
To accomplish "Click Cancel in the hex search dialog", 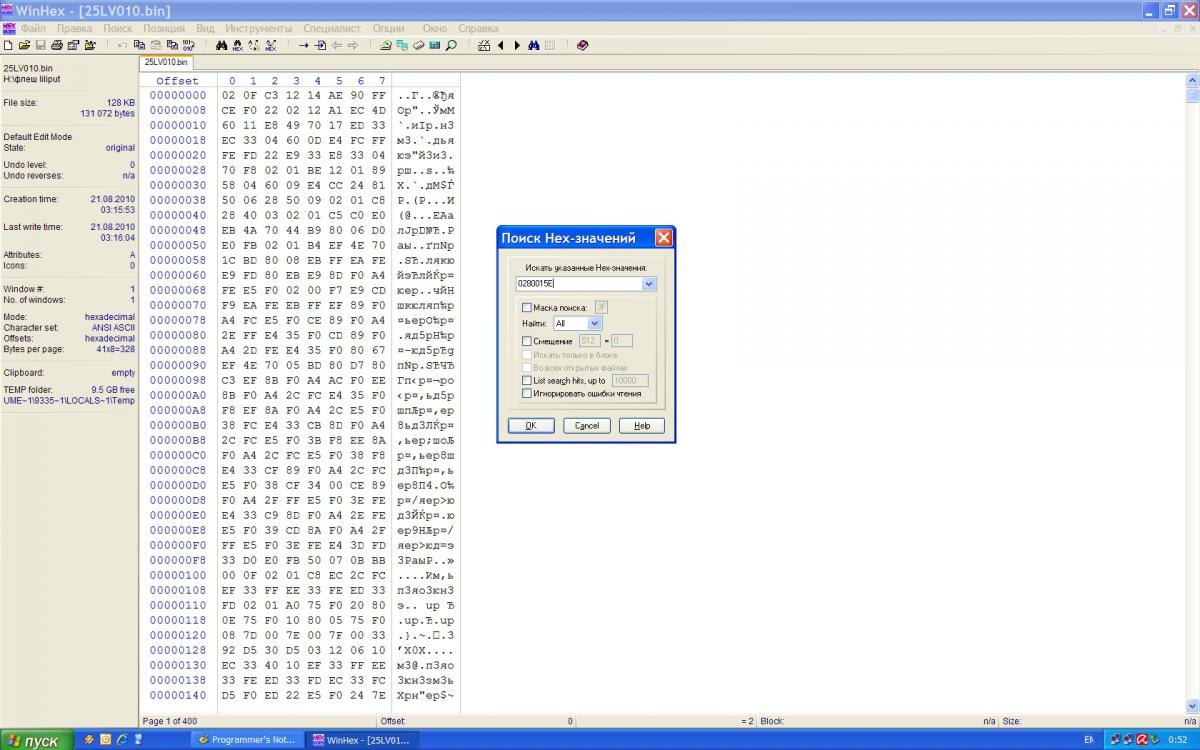I will click(587, 426).
